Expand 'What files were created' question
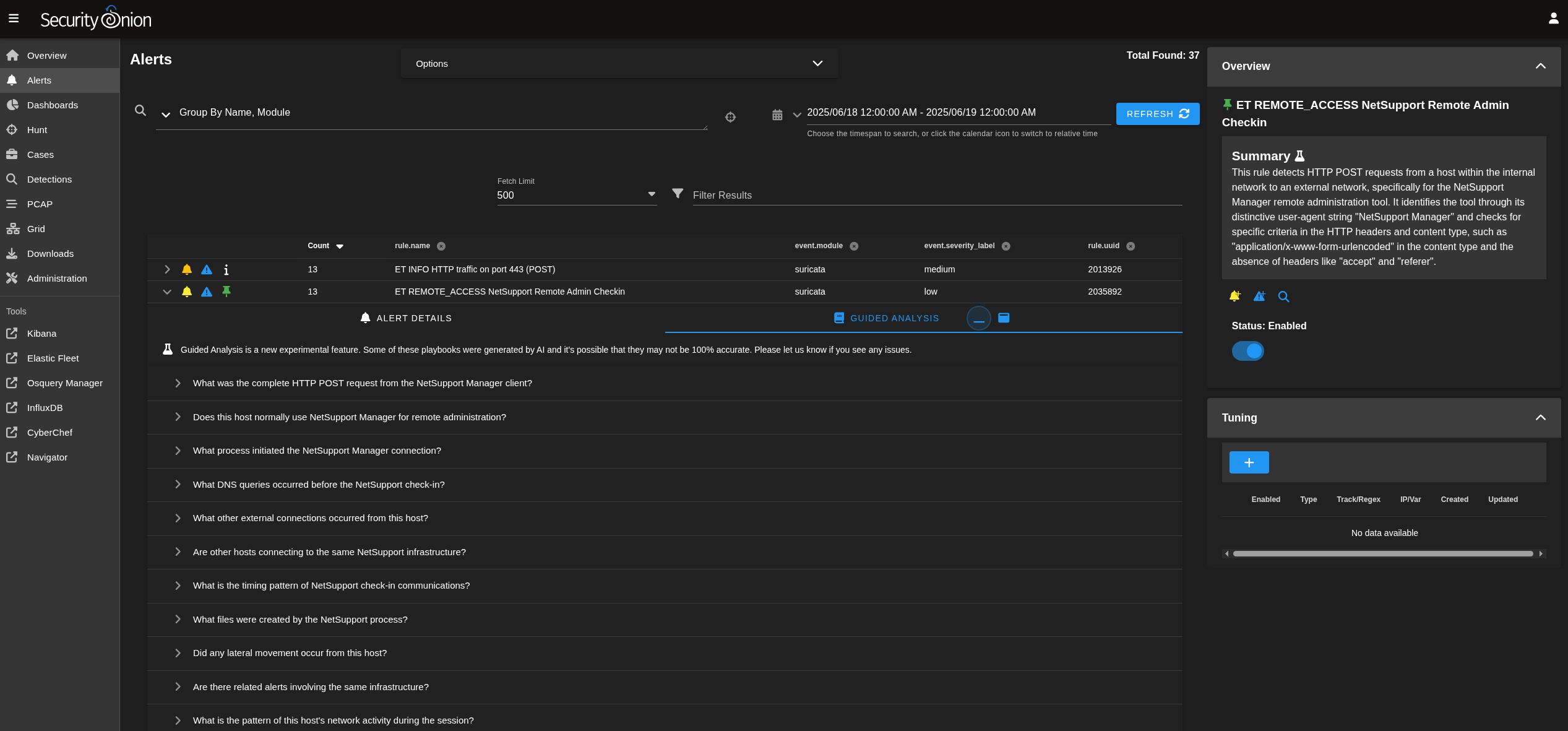Screen dimensions: 1568x731 pyautogui.click(x=665, y=620)
